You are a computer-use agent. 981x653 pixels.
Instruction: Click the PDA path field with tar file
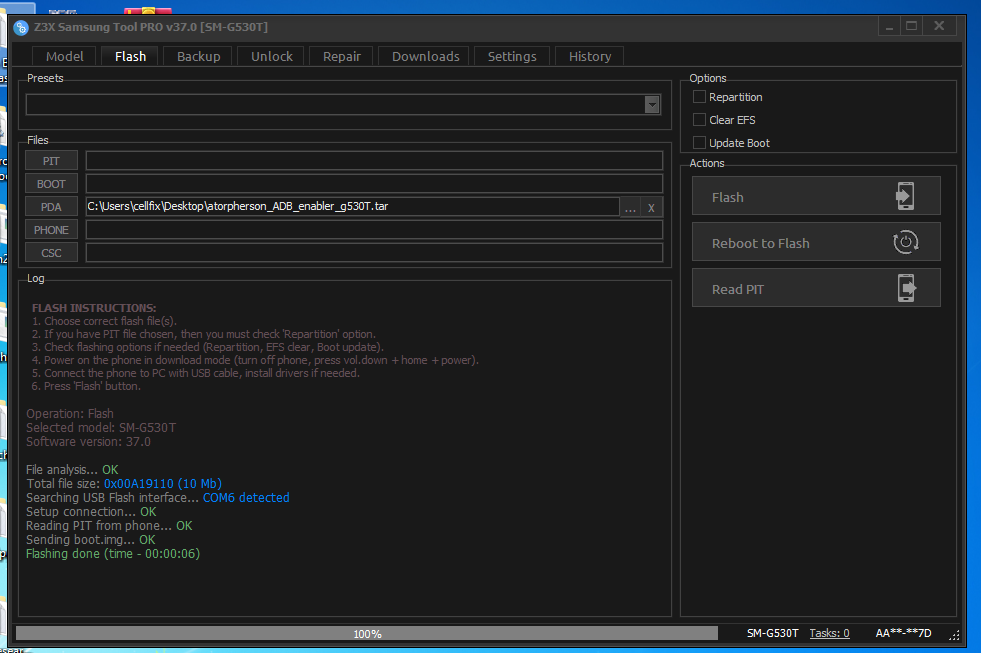[352, 206]
